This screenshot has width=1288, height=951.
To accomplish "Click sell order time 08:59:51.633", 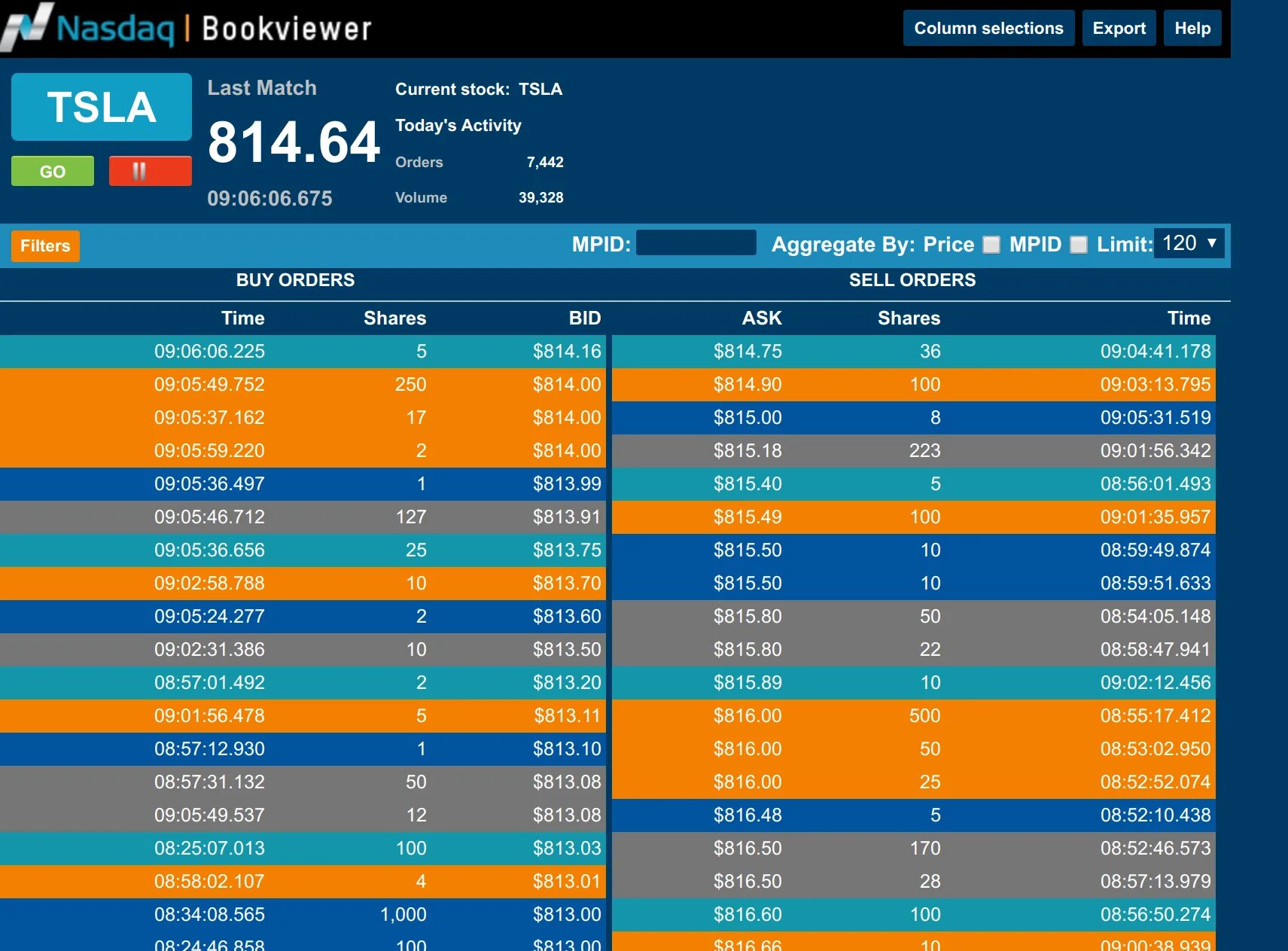I will pyautogui.click(x=1156, y=583).
